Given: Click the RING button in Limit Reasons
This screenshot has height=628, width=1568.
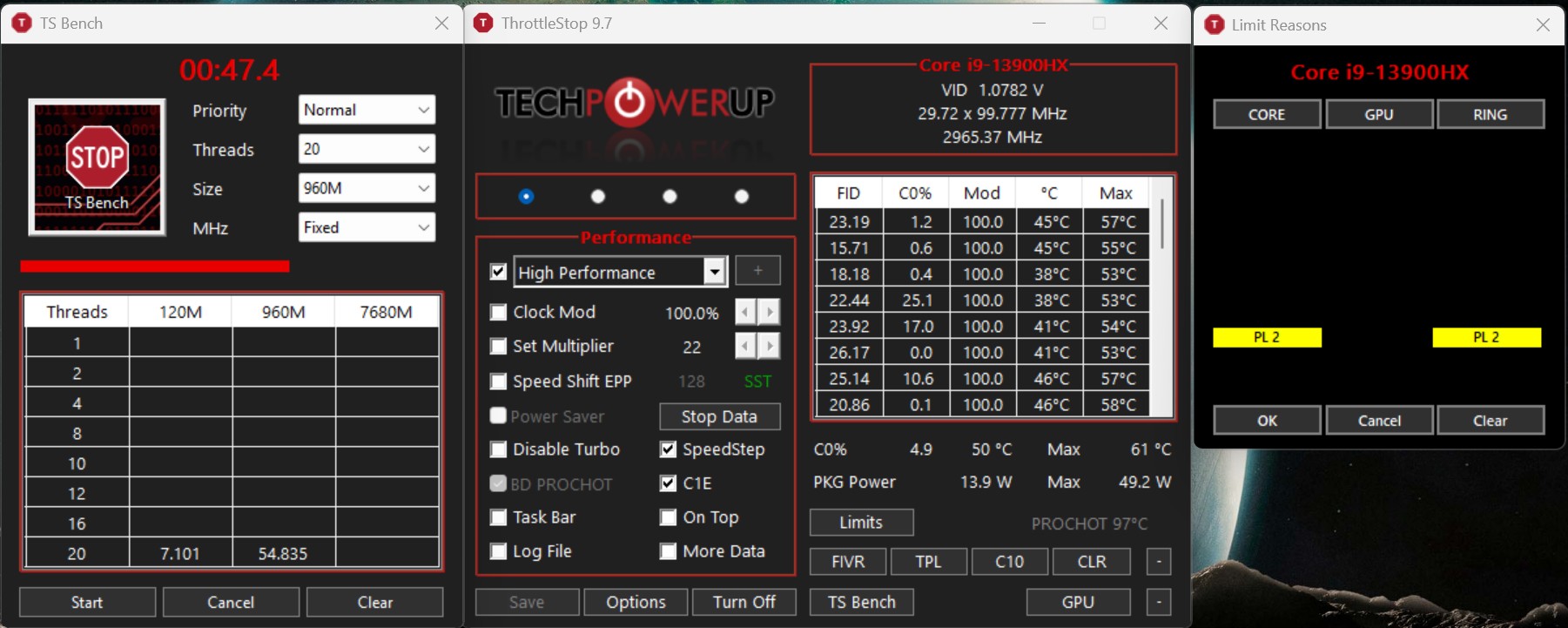Looking at the screenshot, I should coord(1491,114).
